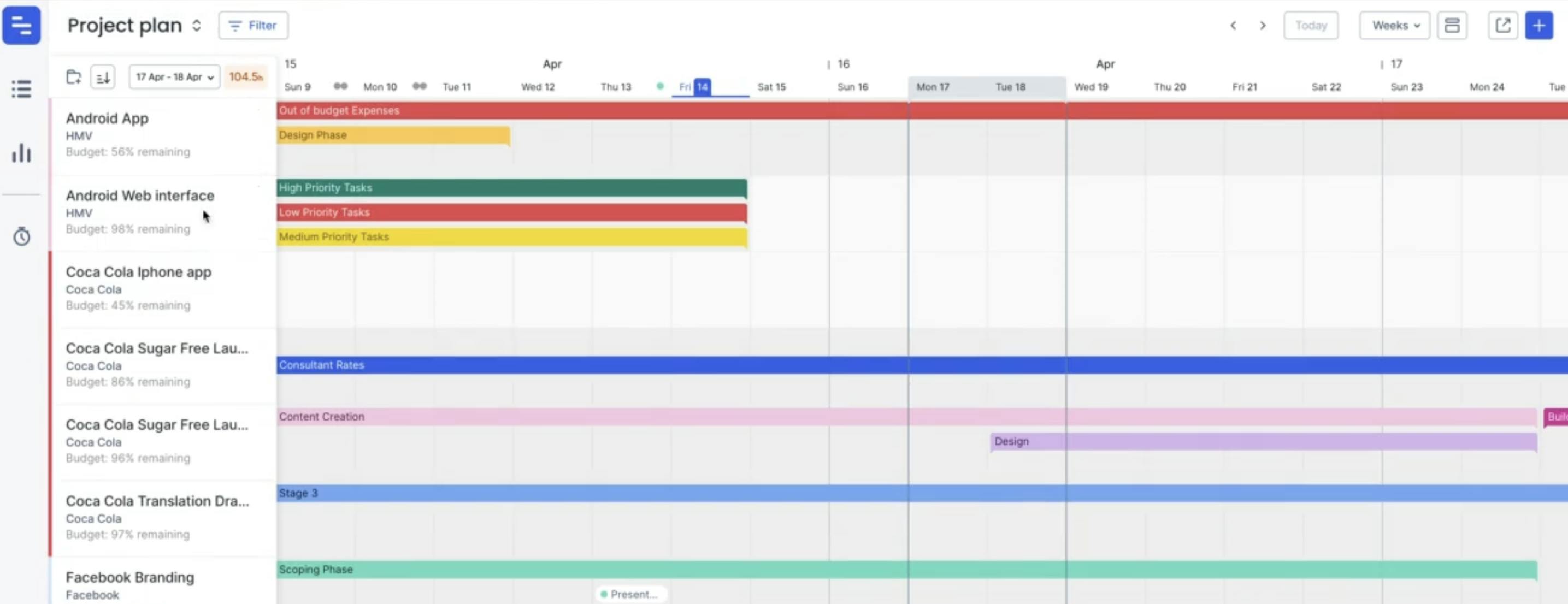Click the orange 104.5h hours badge

coord(246,76)
